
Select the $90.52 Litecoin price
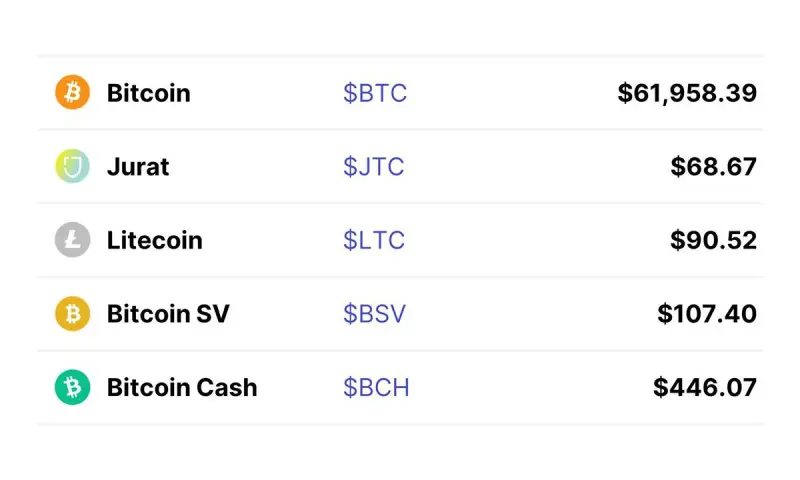(714, 240)
